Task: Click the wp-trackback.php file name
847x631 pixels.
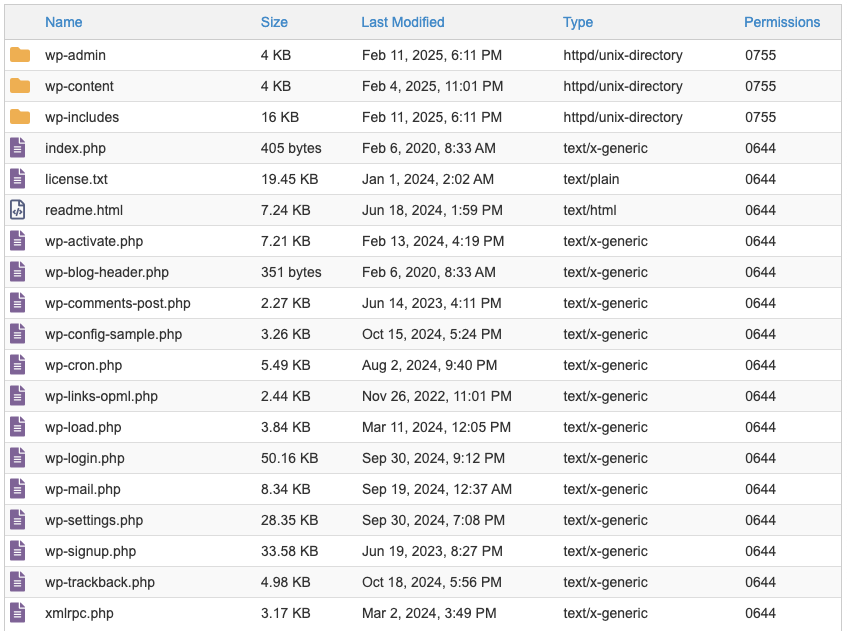Action: 100,582
